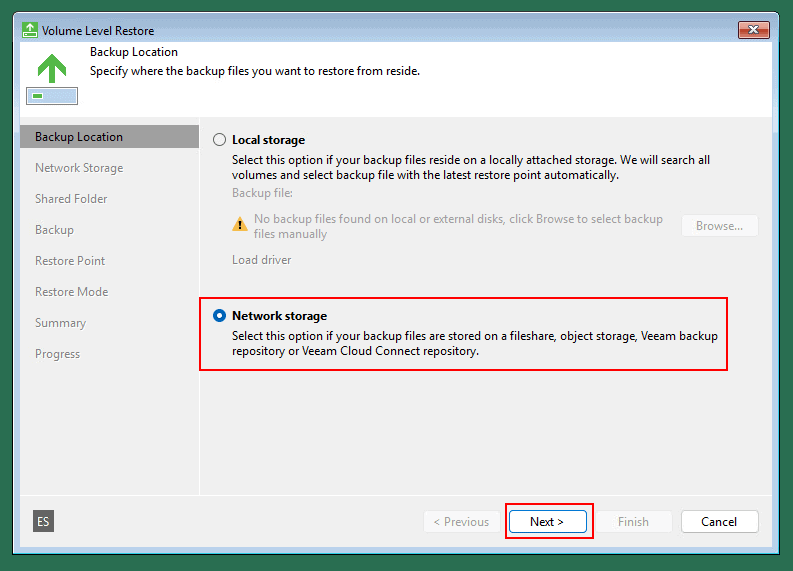Click the green restore arrow icon
This screenshot has height=571, width=793.
tap(52, 68)
